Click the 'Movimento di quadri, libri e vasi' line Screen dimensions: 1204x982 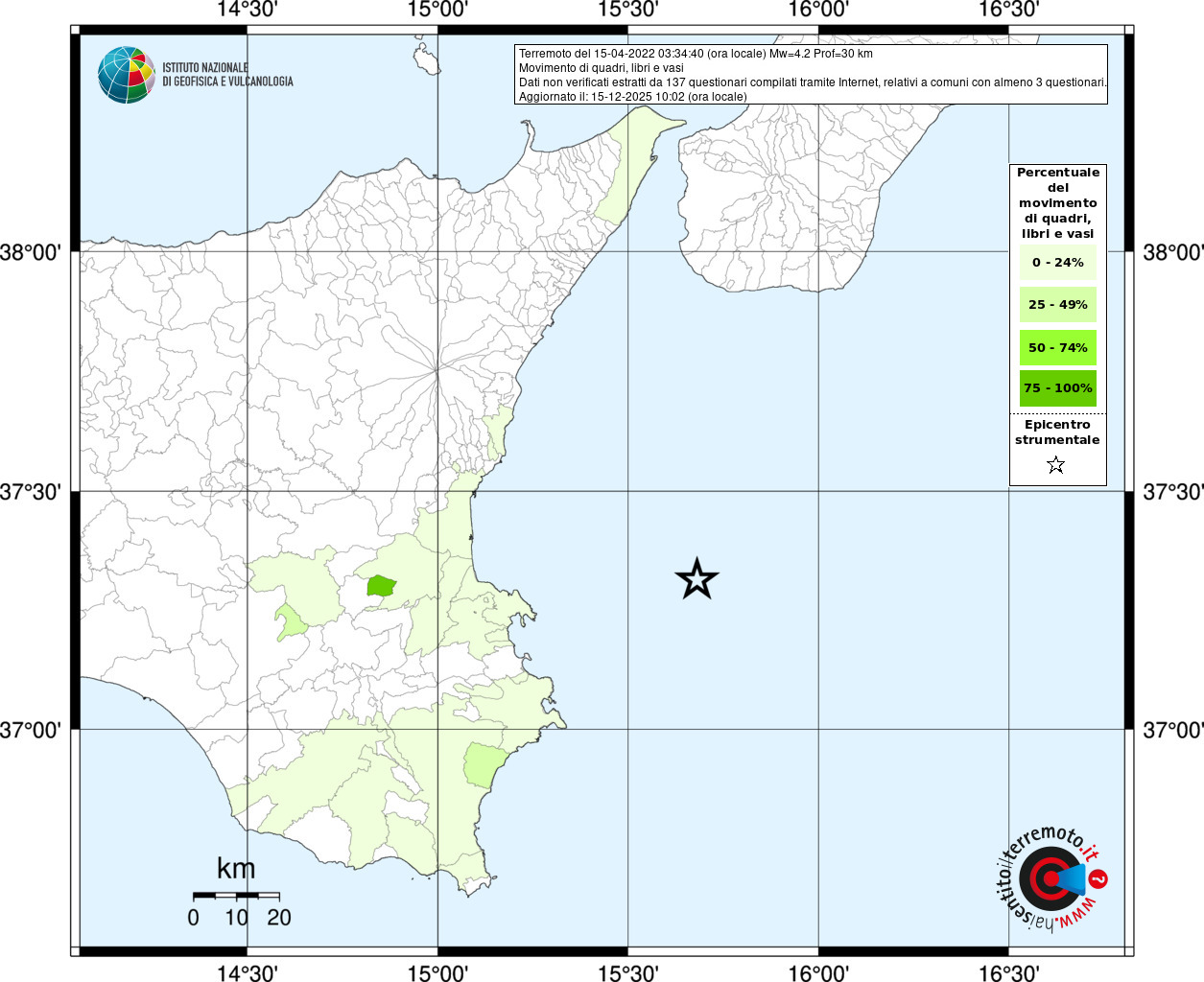pyautogui.click(x=602, y=68)
